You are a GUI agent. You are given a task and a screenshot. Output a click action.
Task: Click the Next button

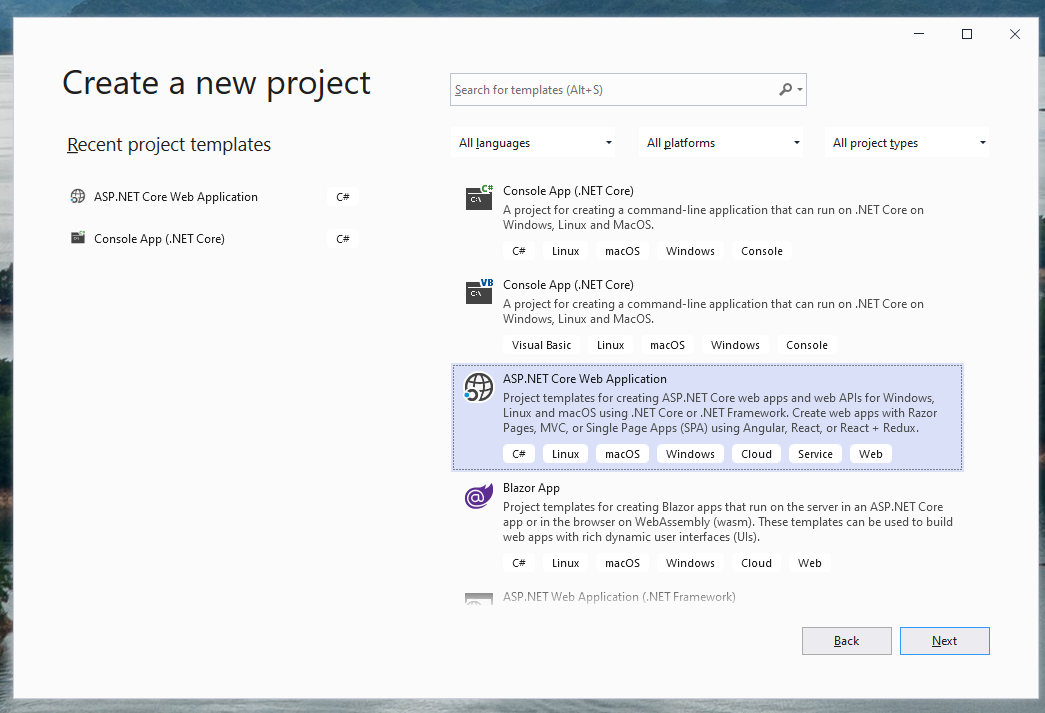point(944,641)
